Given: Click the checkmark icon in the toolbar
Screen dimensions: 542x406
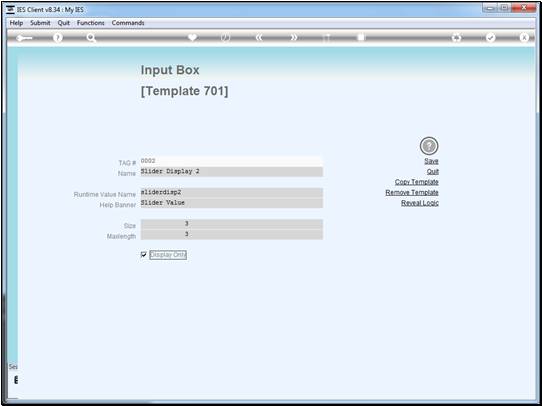Looking at the screenshot, I should (x=490, y=38).
